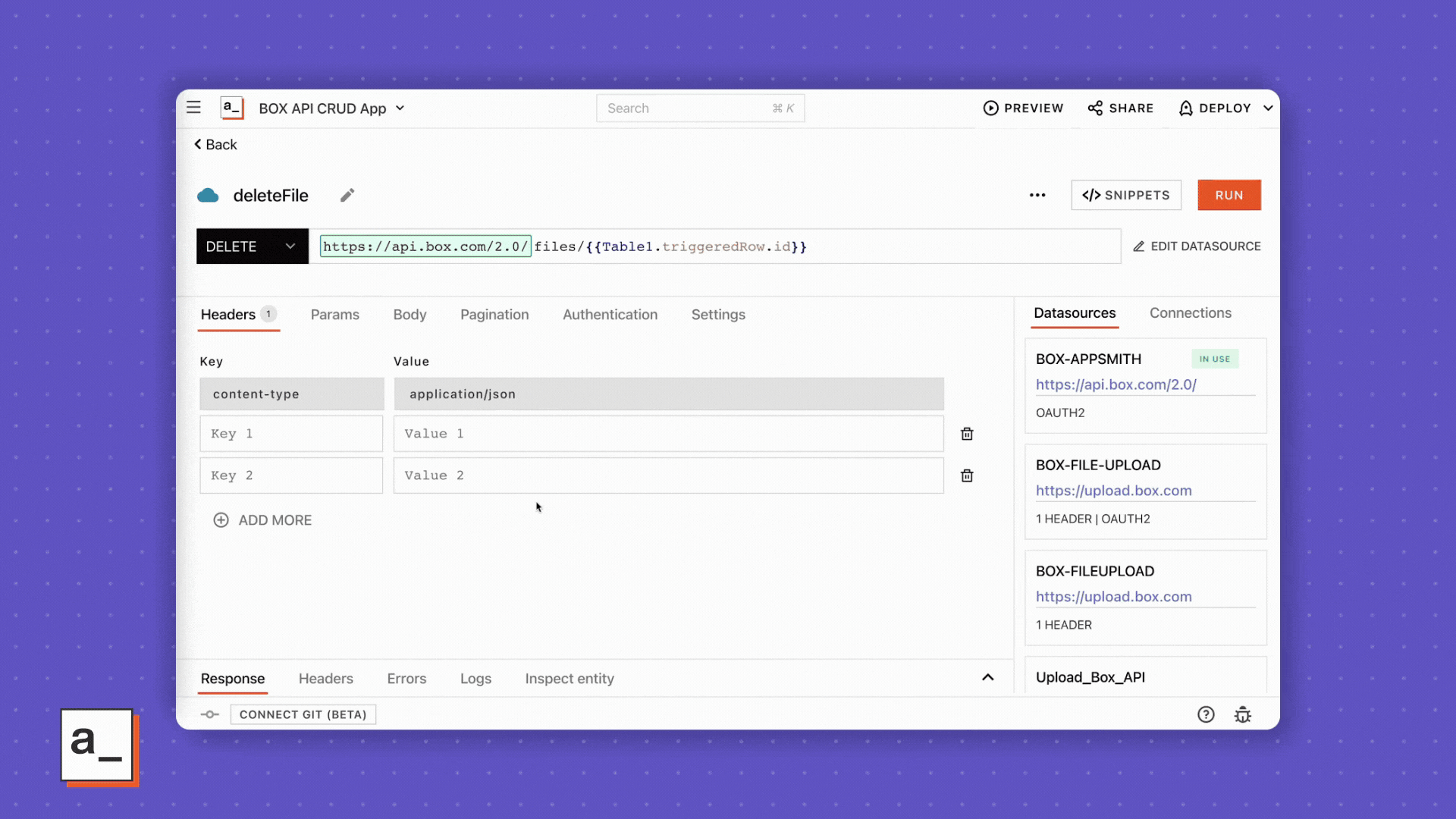Click upload.box.com link under BOX-FILEUPLOAD
This screenshot has width=1456, height=819.
coord(1114,597)
